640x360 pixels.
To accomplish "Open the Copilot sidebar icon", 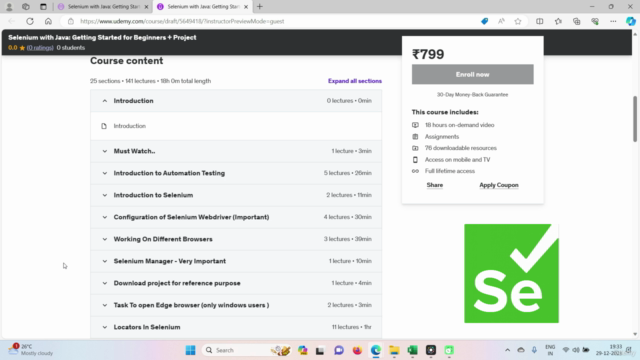I will 631,21.
